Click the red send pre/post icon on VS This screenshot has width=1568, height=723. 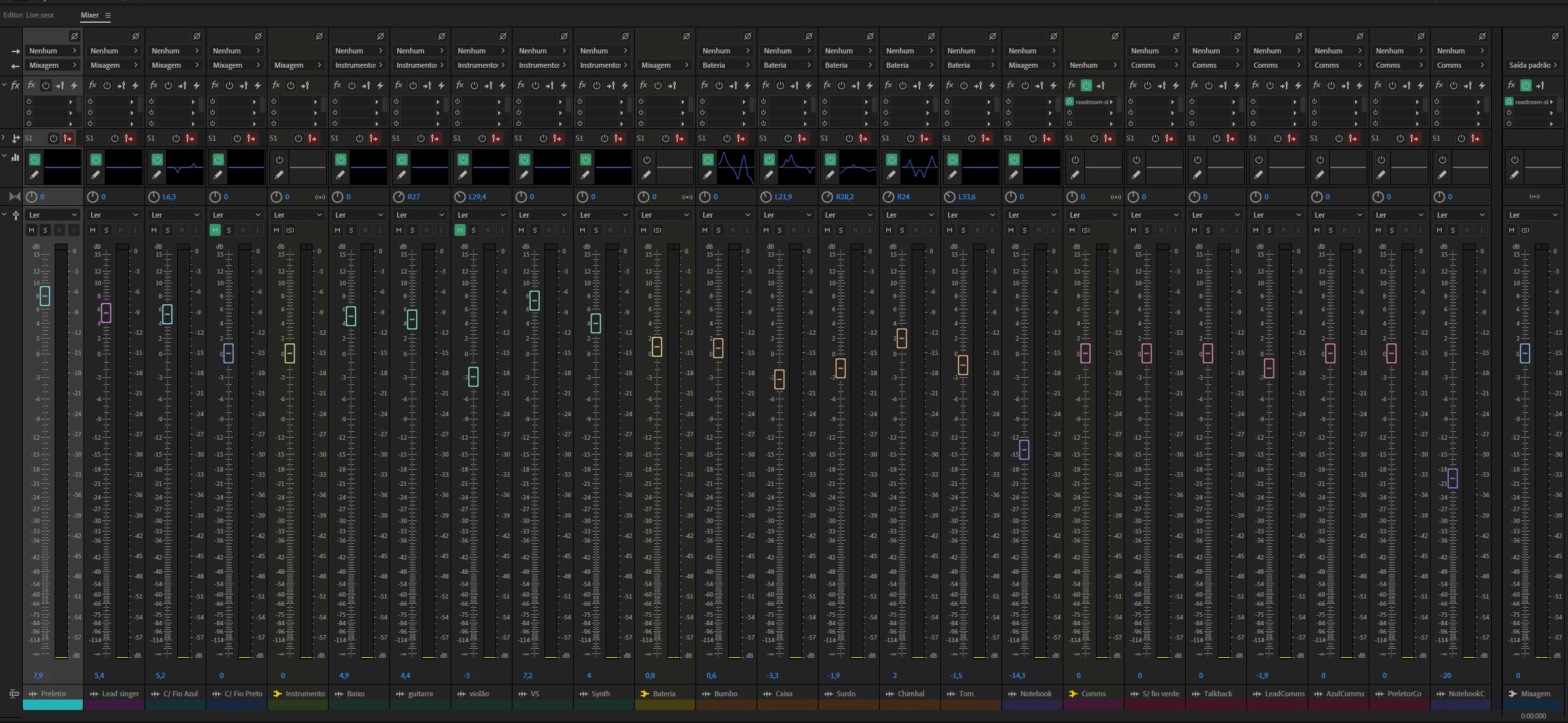tap(557, 138)
